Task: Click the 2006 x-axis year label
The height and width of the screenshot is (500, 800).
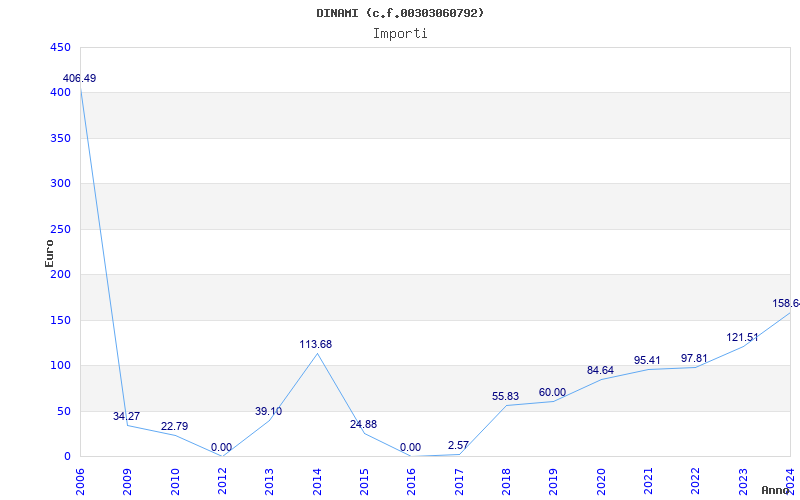Action: click(x=80, y=482)
